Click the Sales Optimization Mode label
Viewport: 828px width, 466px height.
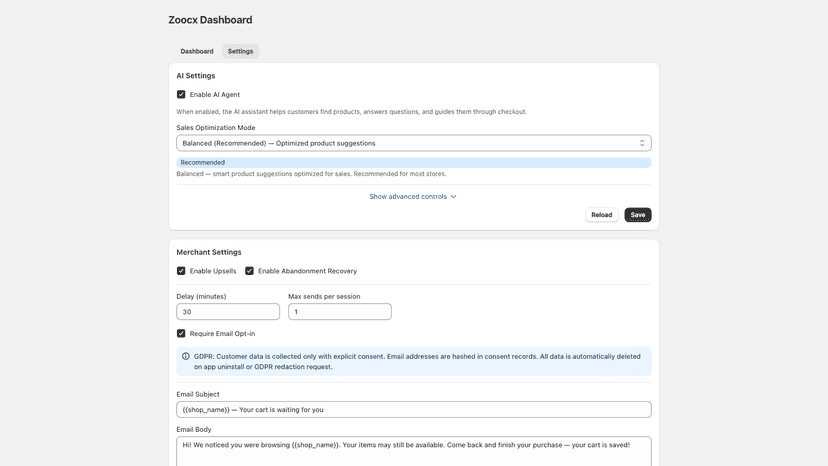click(215, 128)
